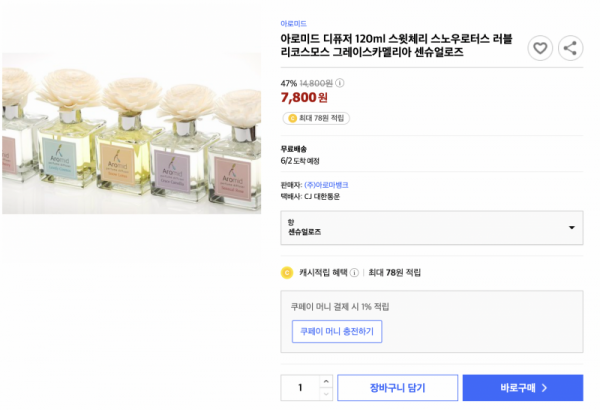This screenshot has width=600, height=410.
Task: Open the 향 scent dropdown
Action: pyautogui.click(x=432, y=227)
